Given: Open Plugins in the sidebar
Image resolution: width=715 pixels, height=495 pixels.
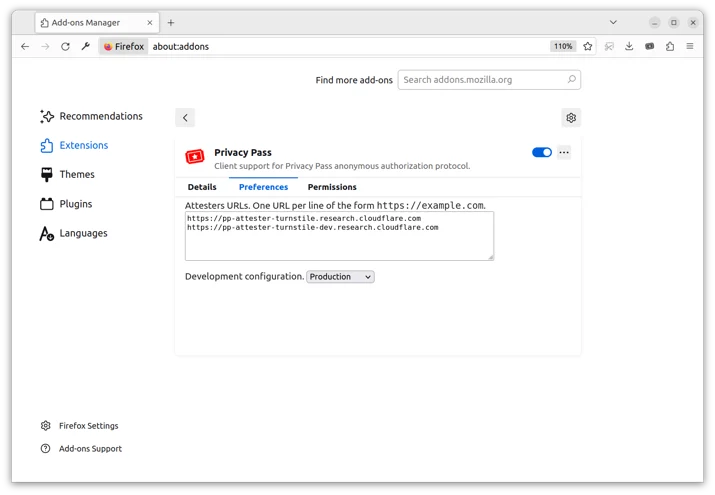Looking at the screenshot, I should tap(67, 204).
